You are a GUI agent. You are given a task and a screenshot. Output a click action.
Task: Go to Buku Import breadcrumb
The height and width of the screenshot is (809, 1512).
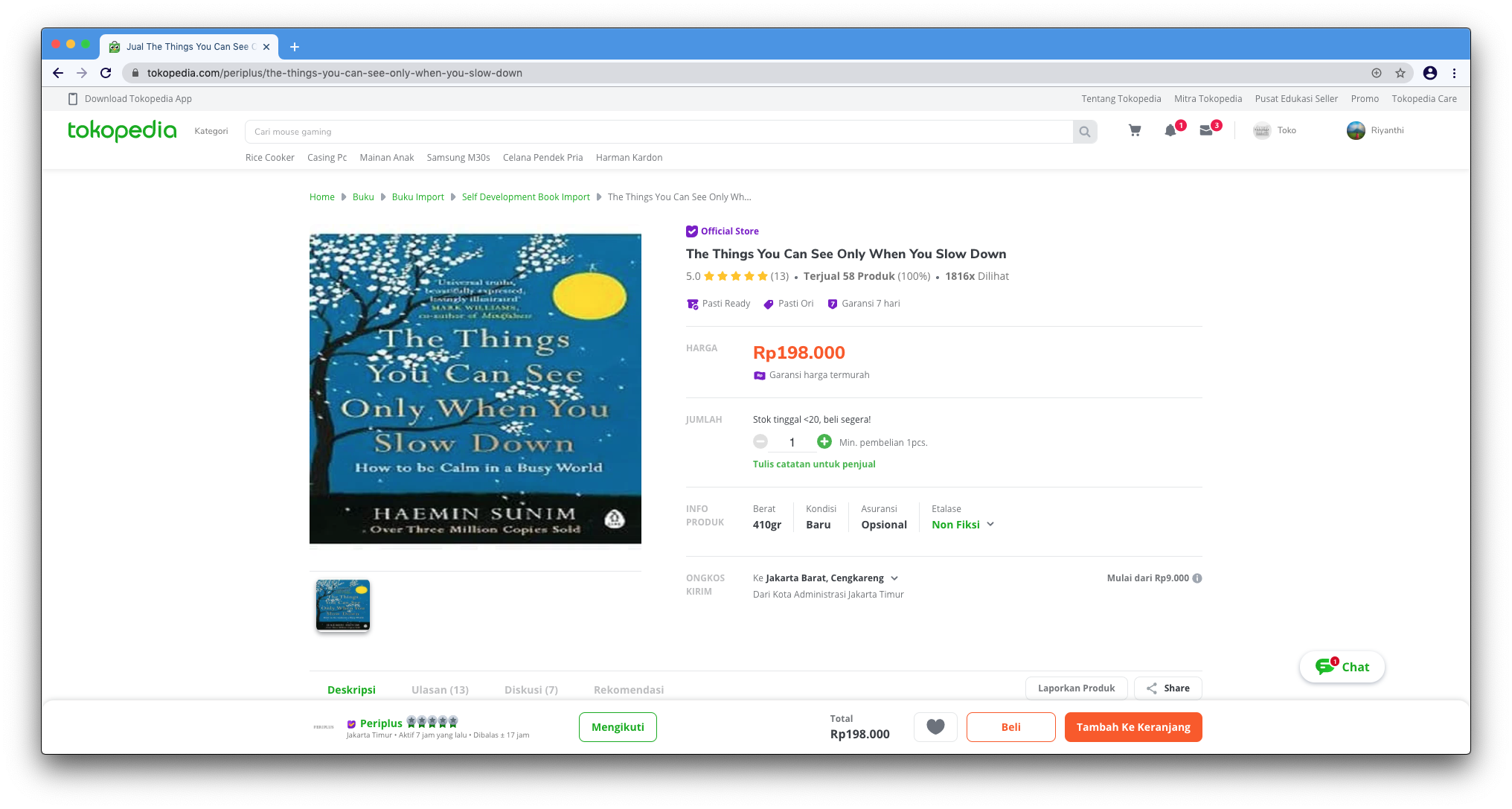[x=418, y=197]
